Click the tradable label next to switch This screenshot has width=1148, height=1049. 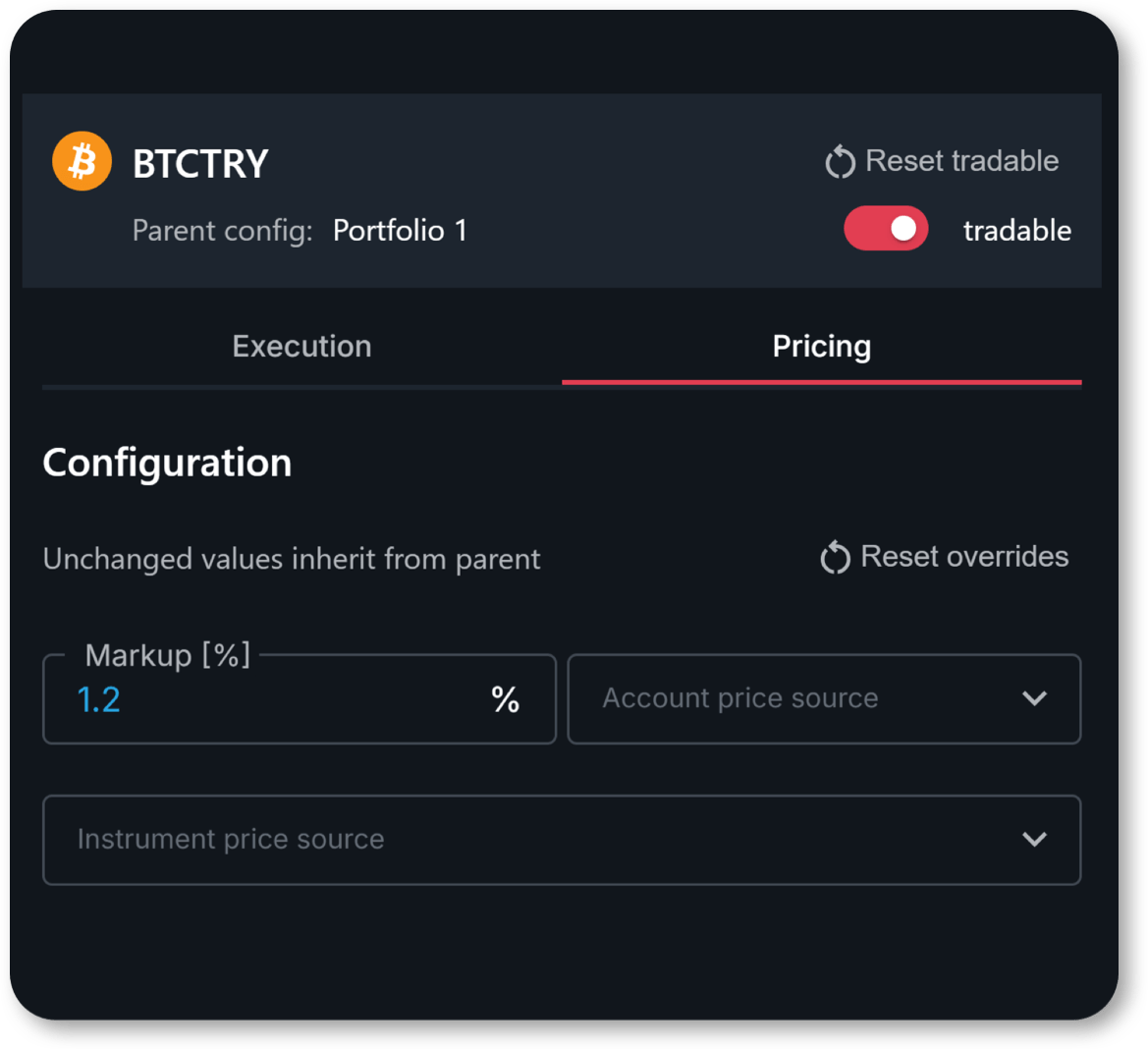1017,231
